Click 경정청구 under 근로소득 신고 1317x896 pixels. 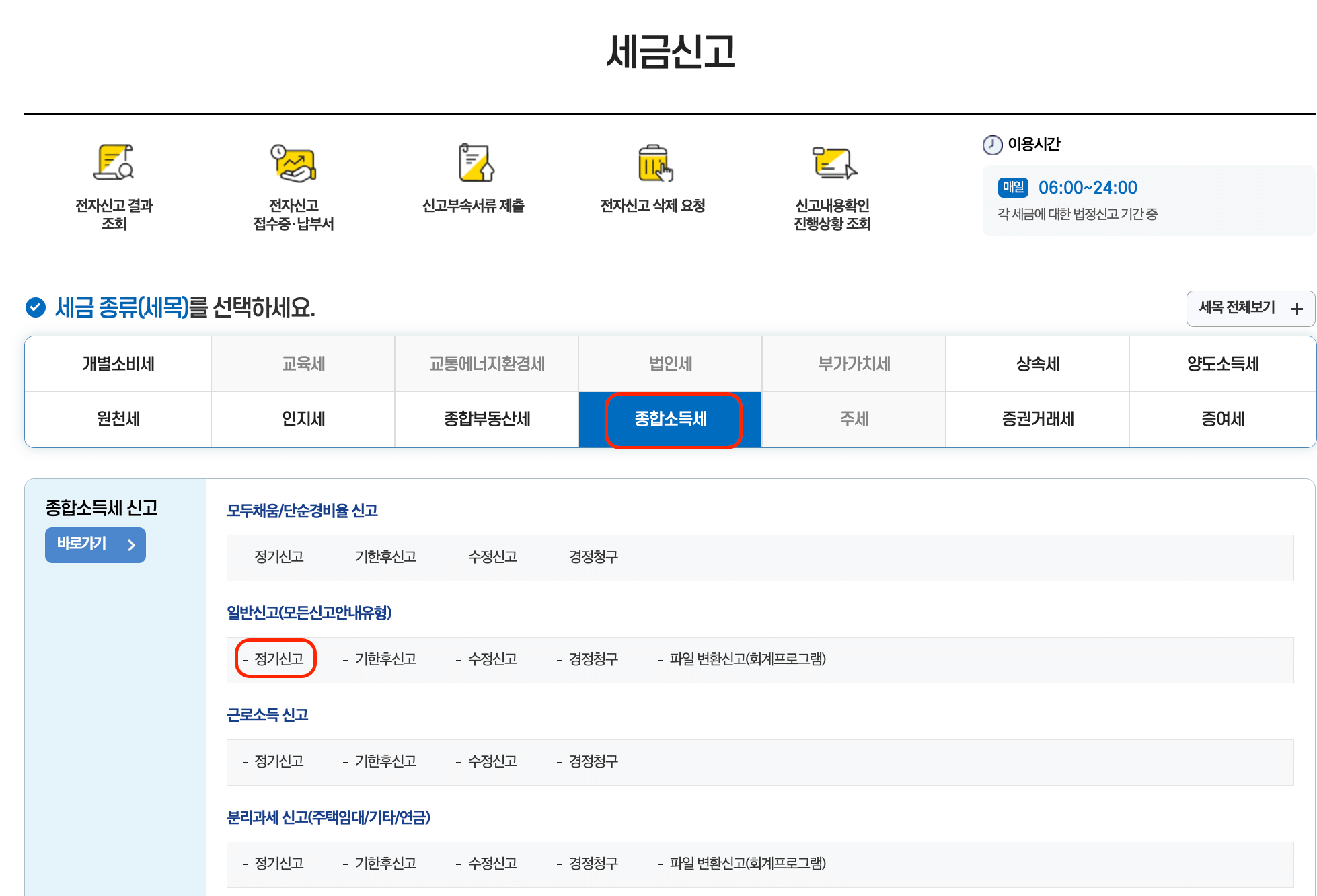593,761
